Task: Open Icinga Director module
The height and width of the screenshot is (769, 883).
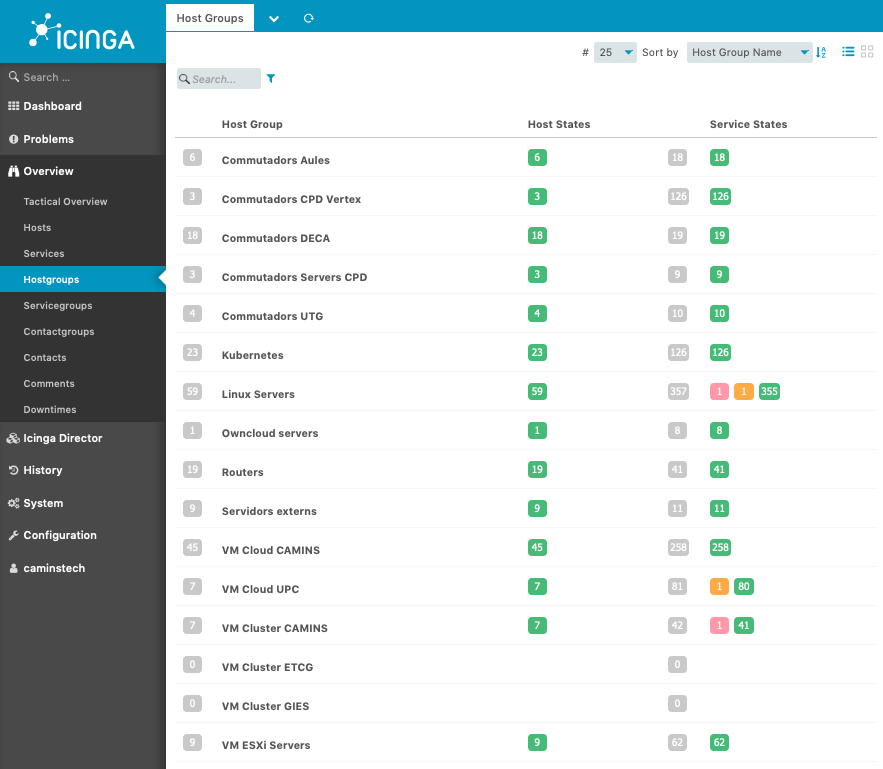Action: click(x=62, y=438)
